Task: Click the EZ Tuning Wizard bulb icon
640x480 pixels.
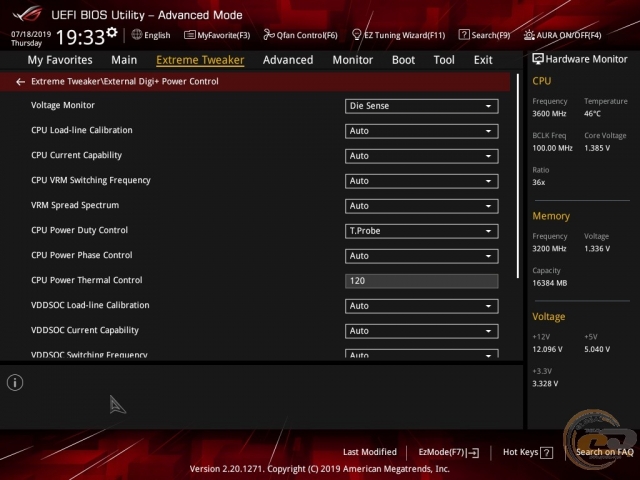Action: [356, 35]
